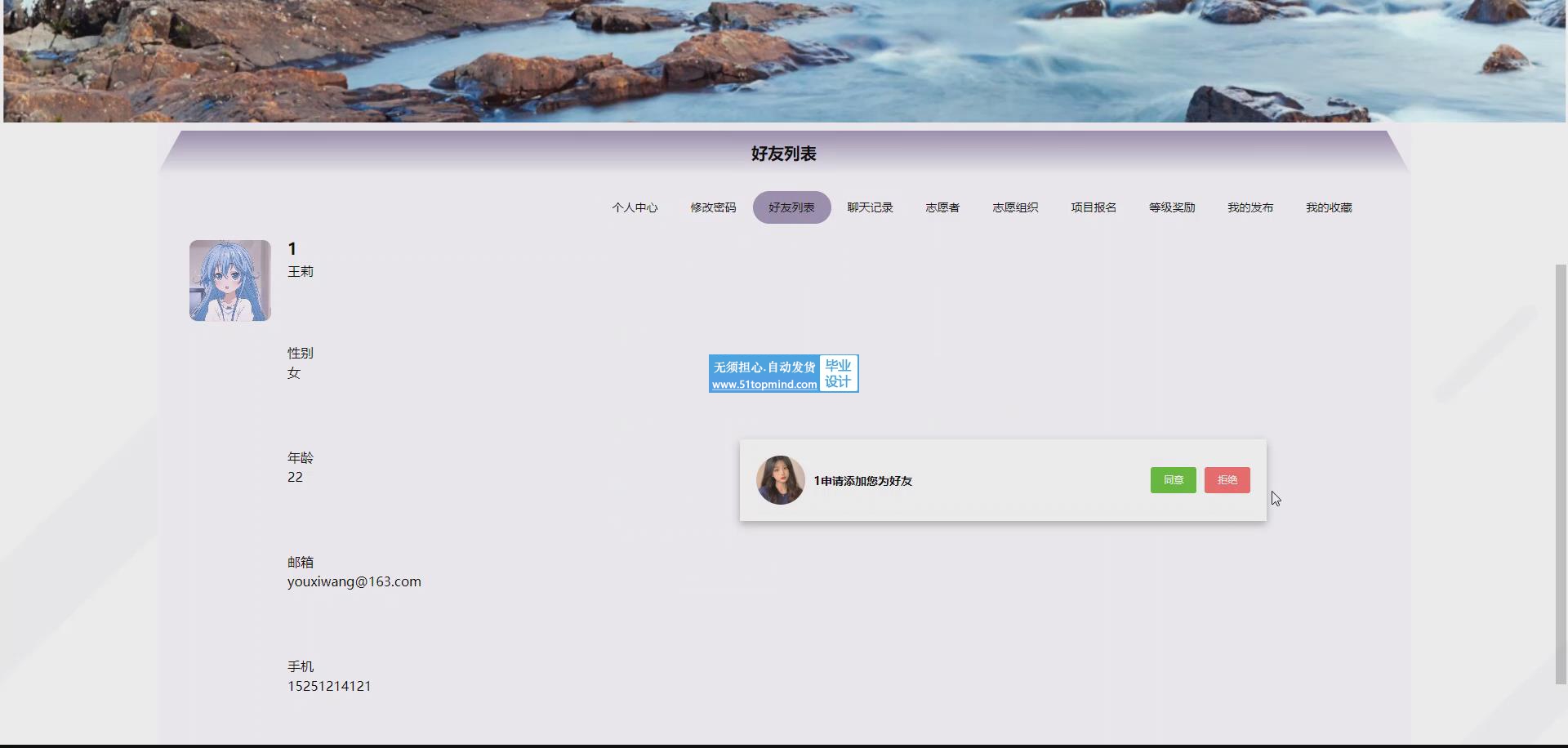Click the anime avatar of friend 王莉
Image resolution: width=1568 pixels, height=748 pixels.
[x=230, y=280]
